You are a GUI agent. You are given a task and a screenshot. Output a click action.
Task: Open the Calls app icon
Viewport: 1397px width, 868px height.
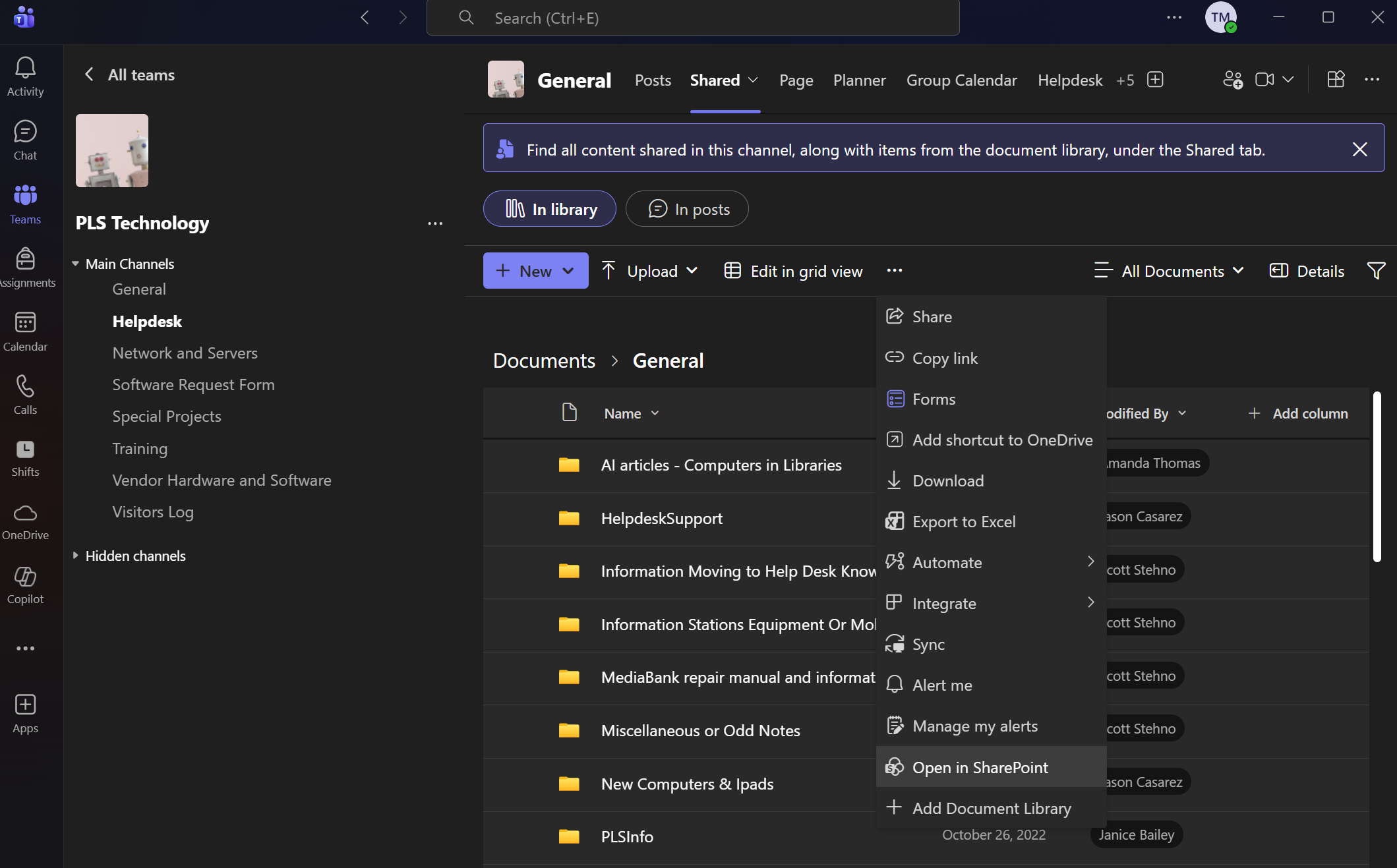25,394
